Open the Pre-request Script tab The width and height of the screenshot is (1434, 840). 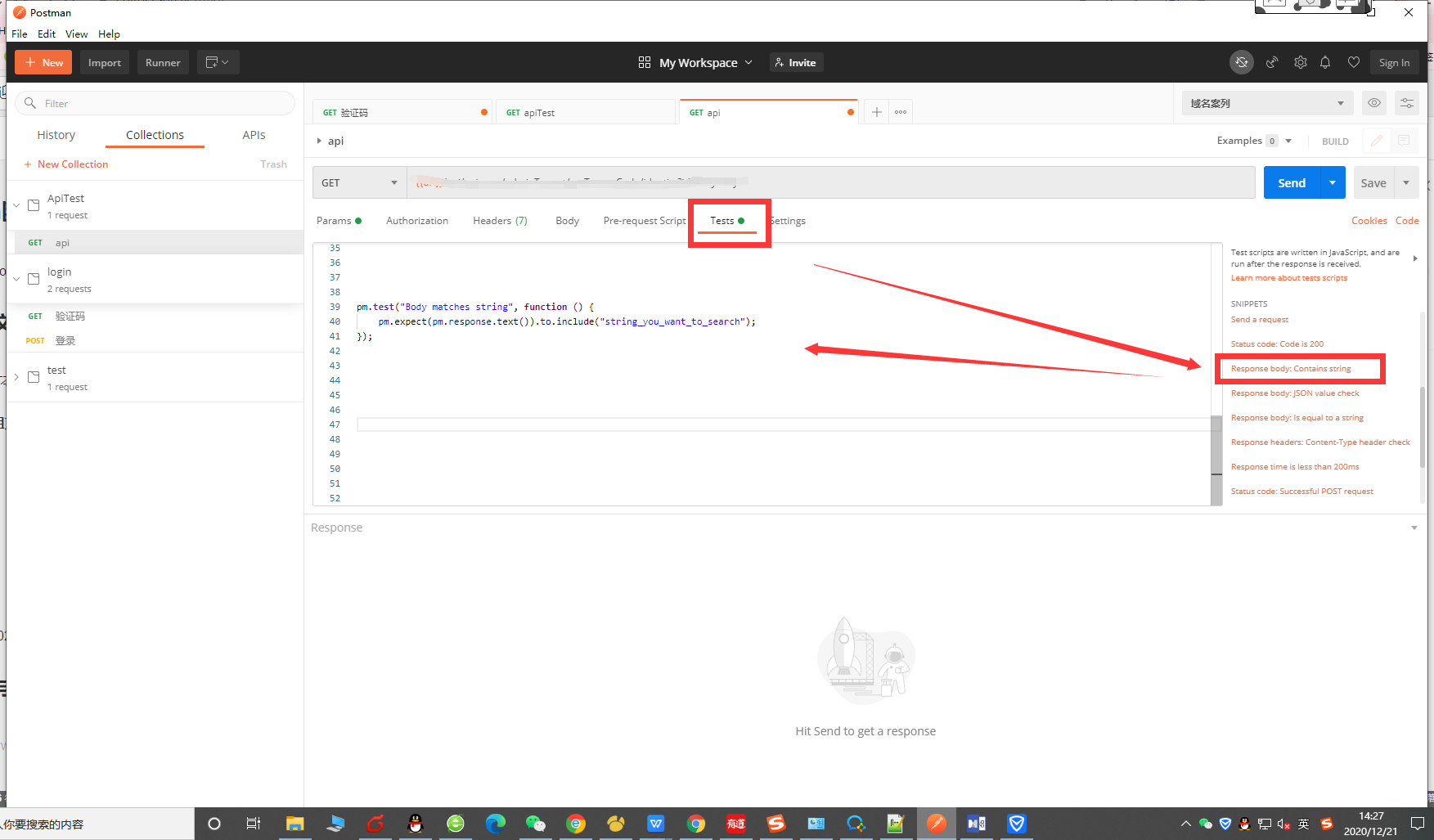tap(645, 221)
